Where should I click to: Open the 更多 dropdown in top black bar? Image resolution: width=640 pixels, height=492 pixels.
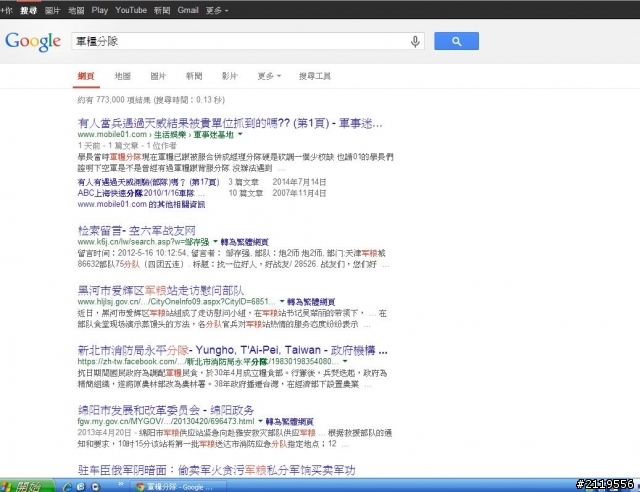(217, 10)
